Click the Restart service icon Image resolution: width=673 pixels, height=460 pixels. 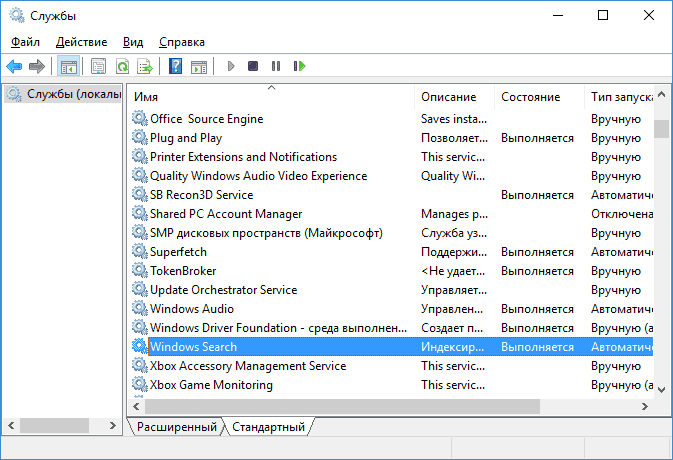[299, 66]
